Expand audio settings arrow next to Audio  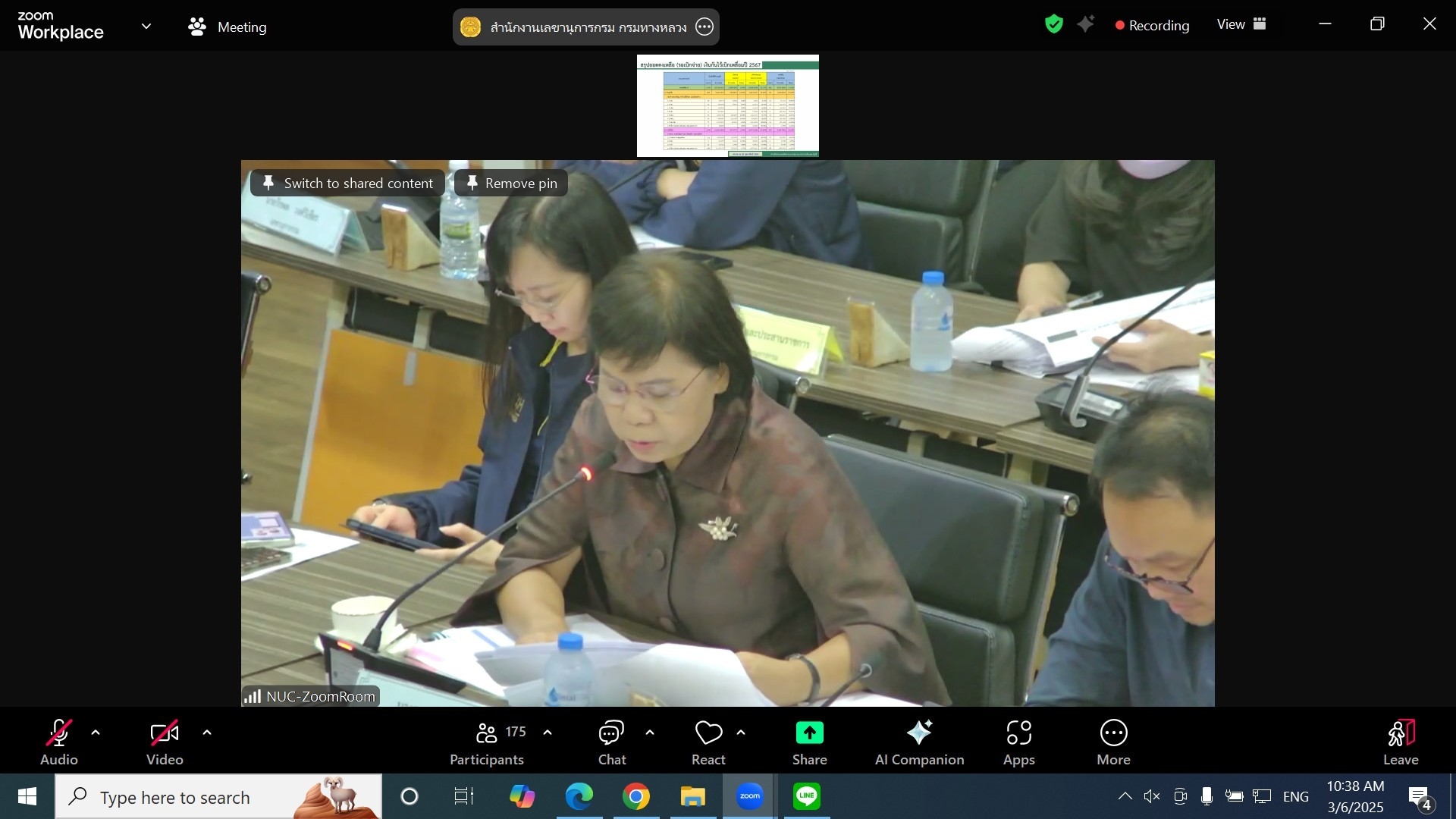coord(96,733)
